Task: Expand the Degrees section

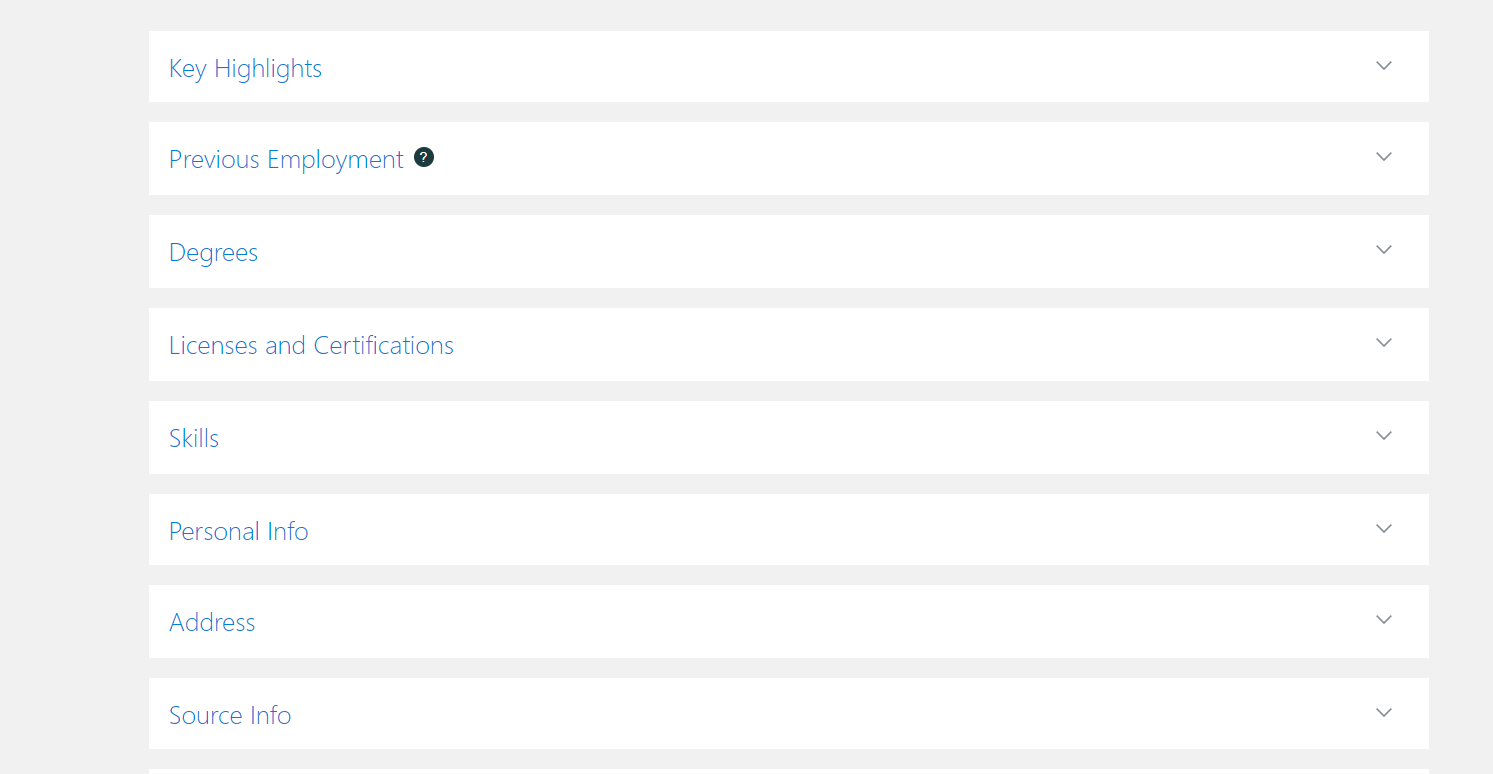Action: click(1383, 251)
